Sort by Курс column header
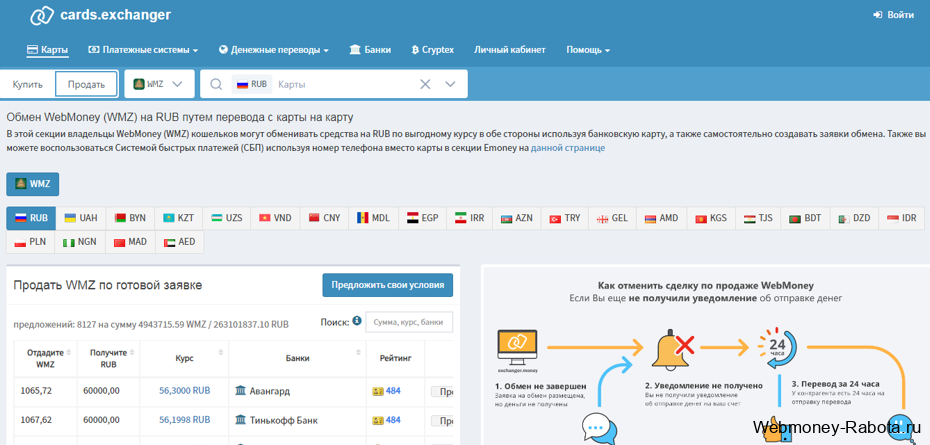 coord(184,358)
